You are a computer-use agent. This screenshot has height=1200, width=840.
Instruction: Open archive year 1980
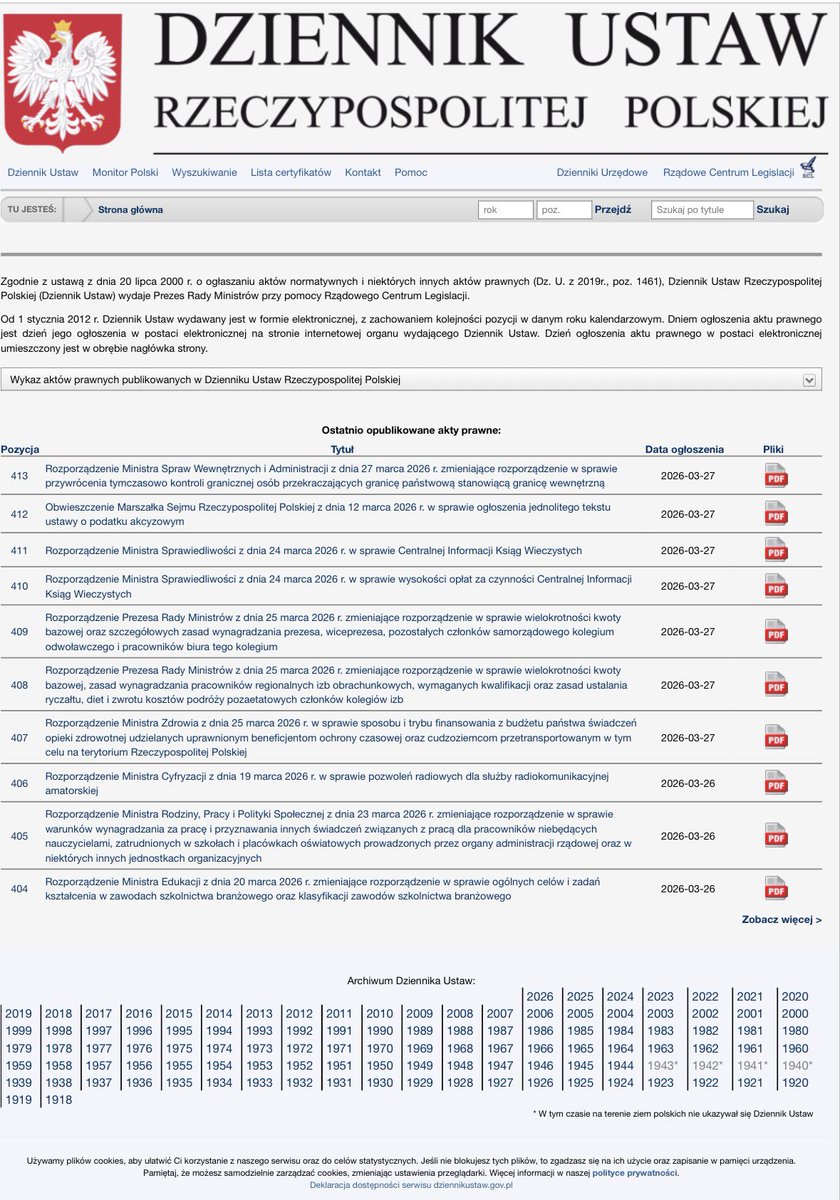pos(795,1030)
